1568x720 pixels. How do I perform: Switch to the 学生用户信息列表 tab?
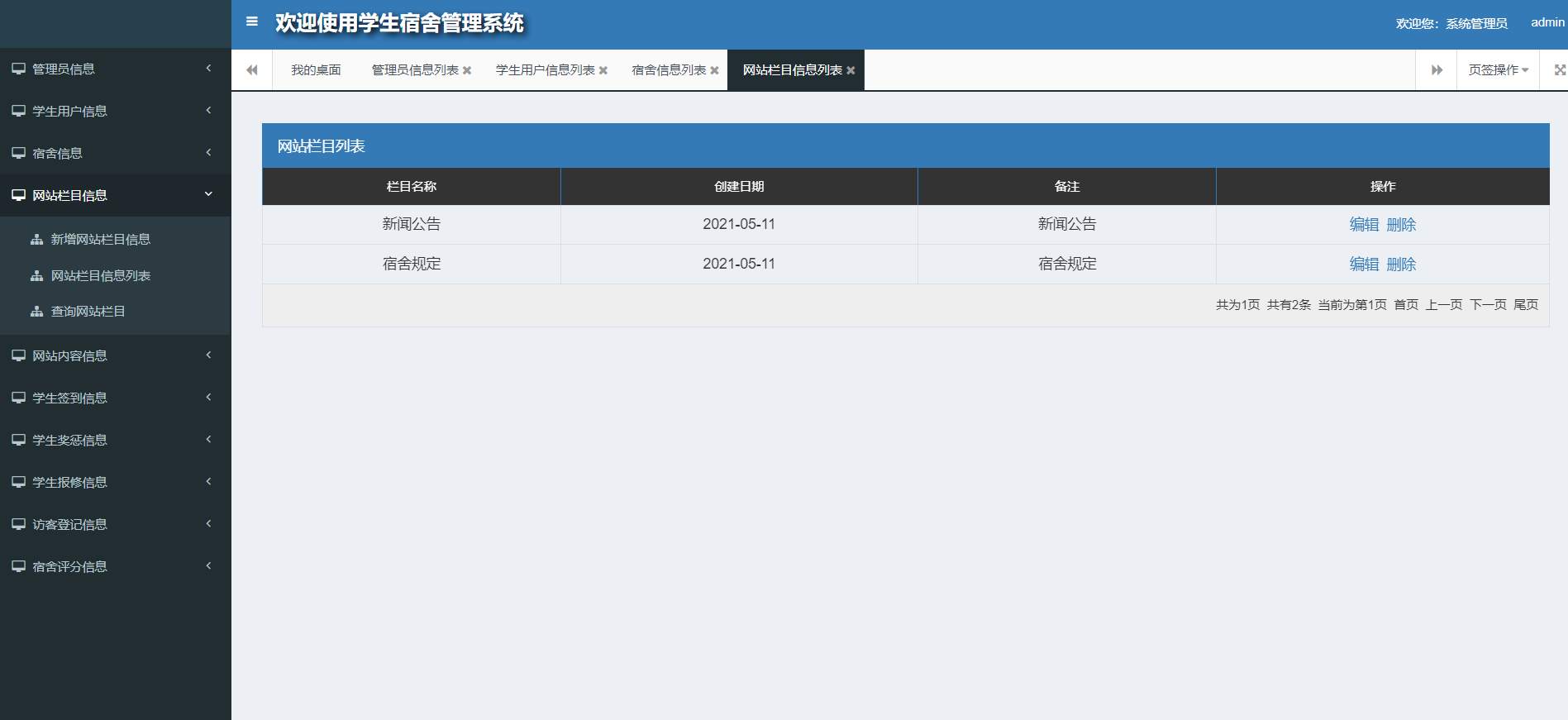(x=545, y=70)
